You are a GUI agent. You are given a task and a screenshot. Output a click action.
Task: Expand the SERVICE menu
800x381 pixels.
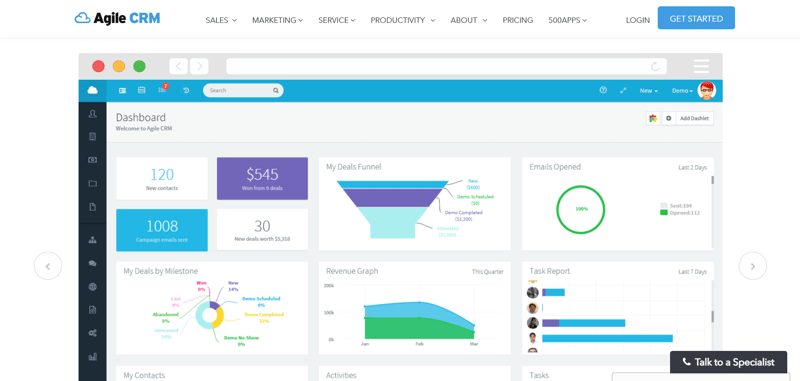337,20
